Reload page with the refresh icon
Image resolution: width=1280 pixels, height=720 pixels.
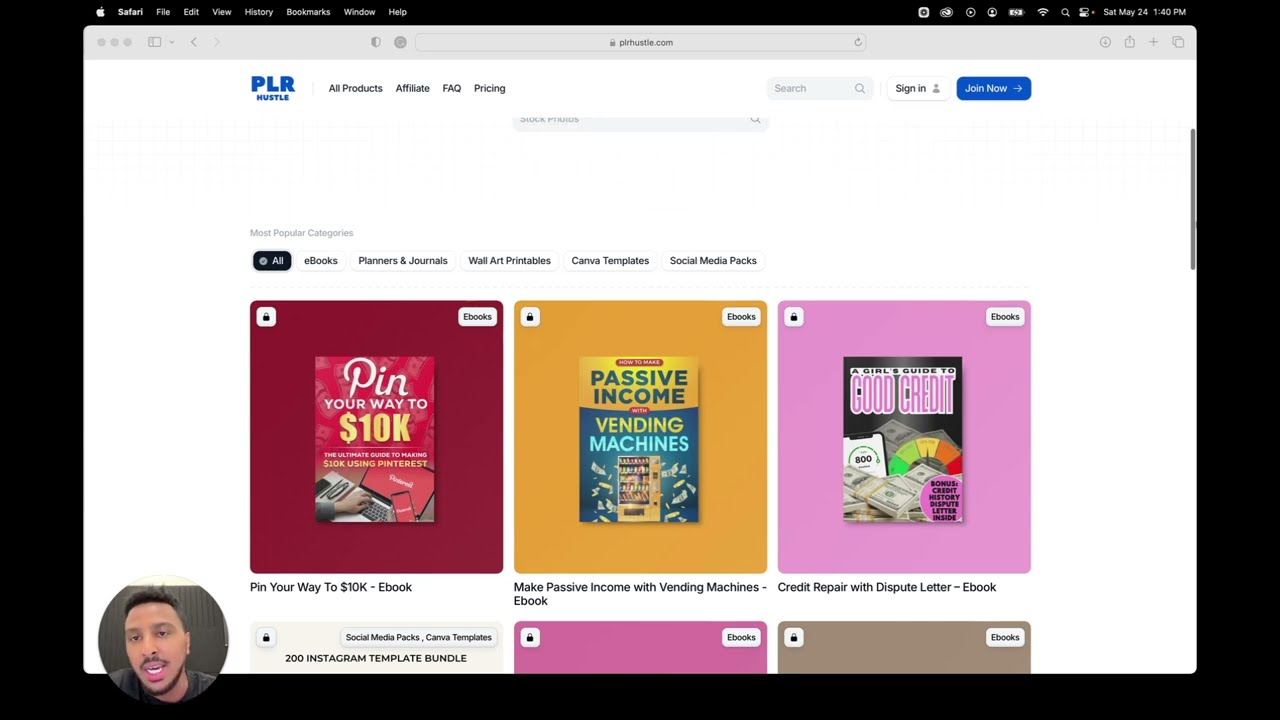tap(857, 42)
